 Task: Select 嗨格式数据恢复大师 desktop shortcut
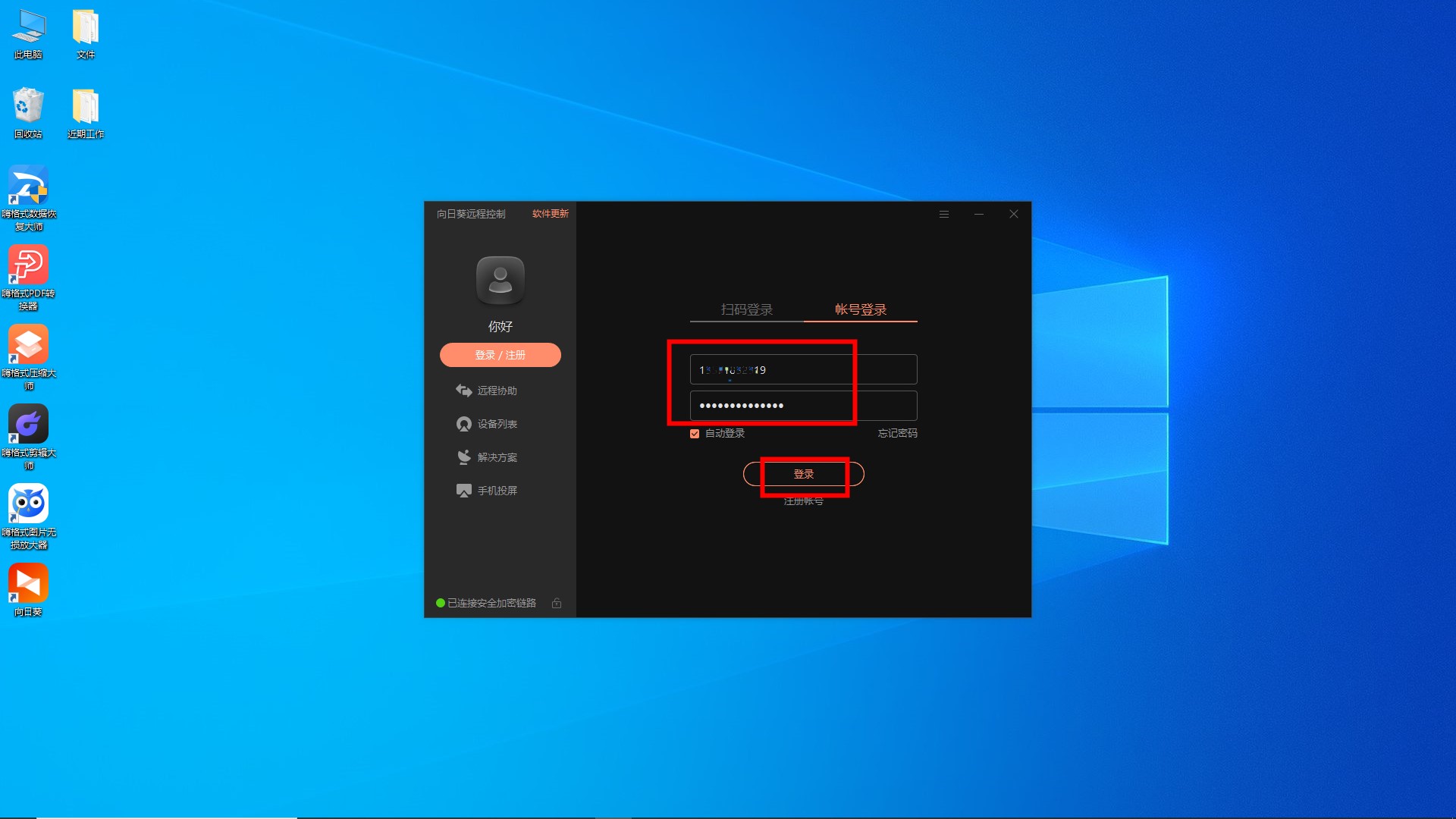[x=28, y=199]
